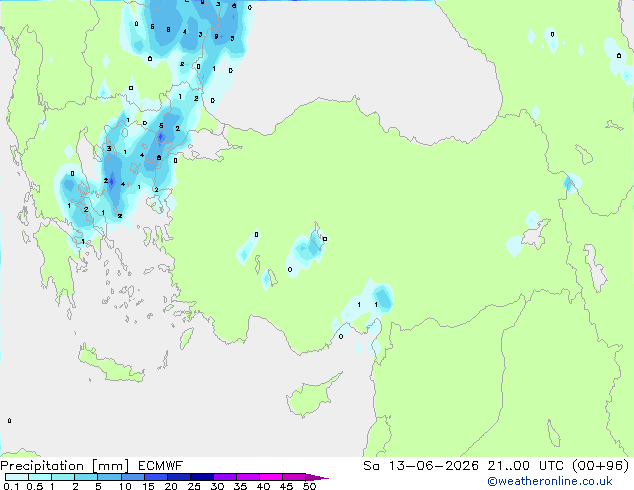
Task: Click the 'Sa' weekday abbreviation
Action: point(371,466)
